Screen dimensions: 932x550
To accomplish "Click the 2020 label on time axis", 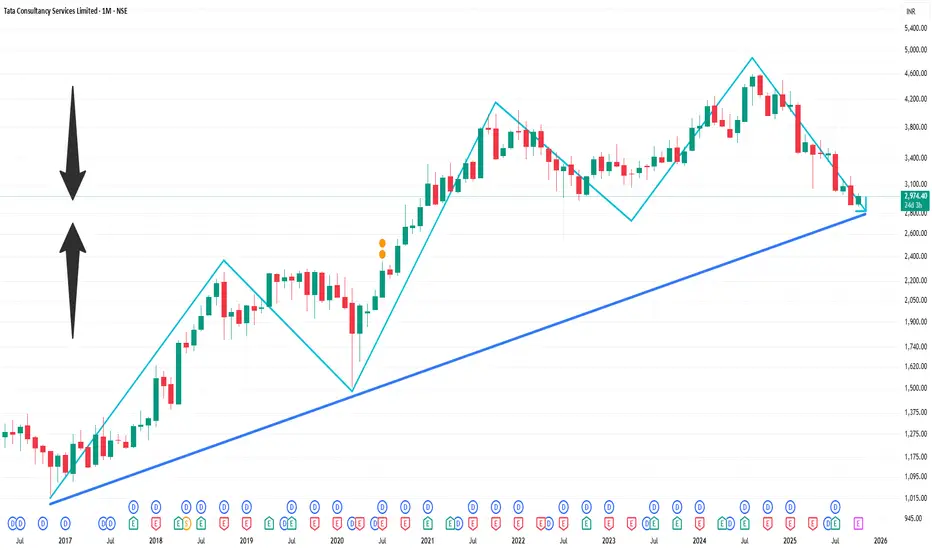I will pos(337,540).
